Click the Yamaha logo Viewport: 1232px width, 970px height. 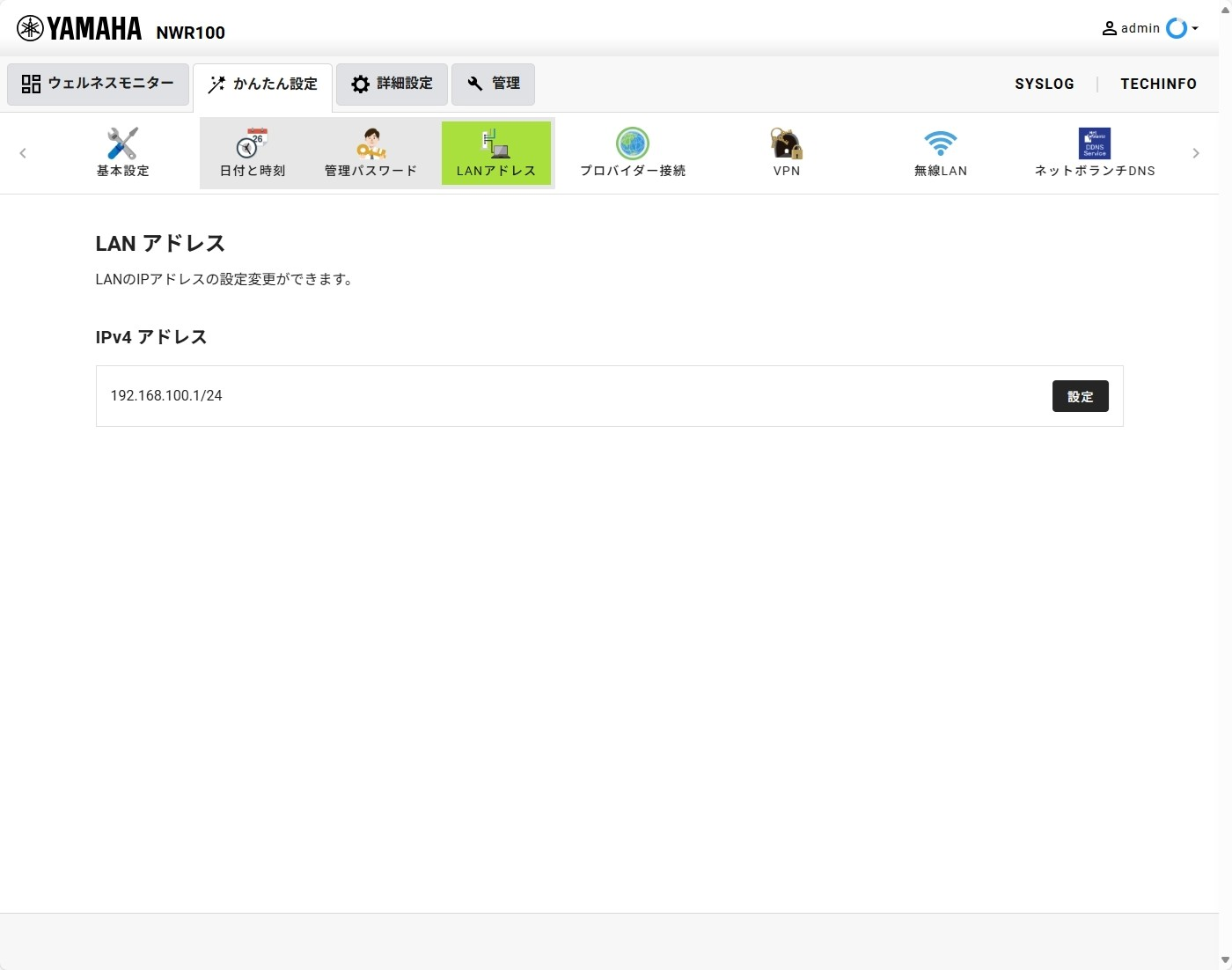click(79, 27)
